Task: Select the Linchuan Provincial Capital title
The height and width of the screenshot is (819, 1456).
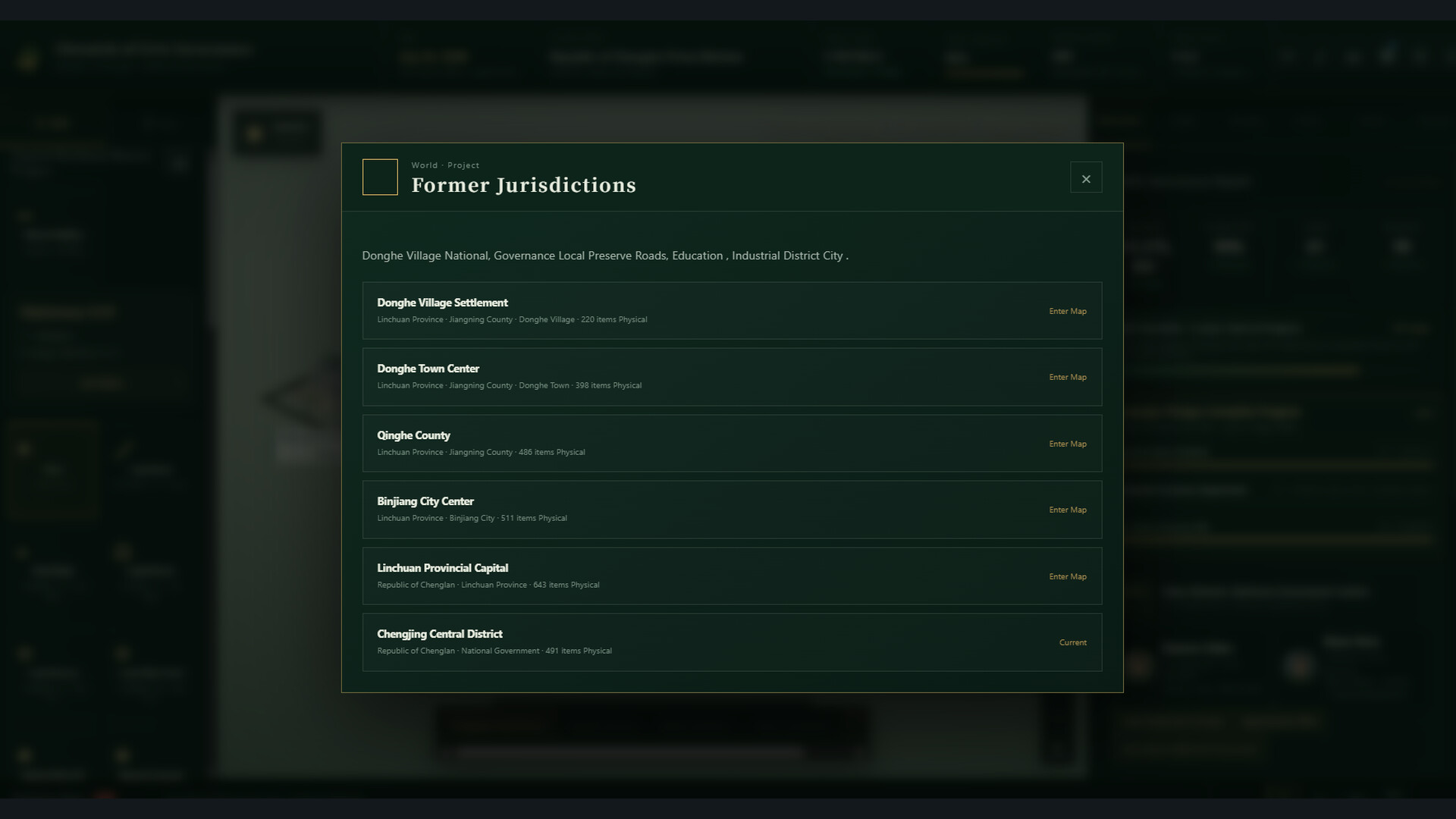Action: 442,568
